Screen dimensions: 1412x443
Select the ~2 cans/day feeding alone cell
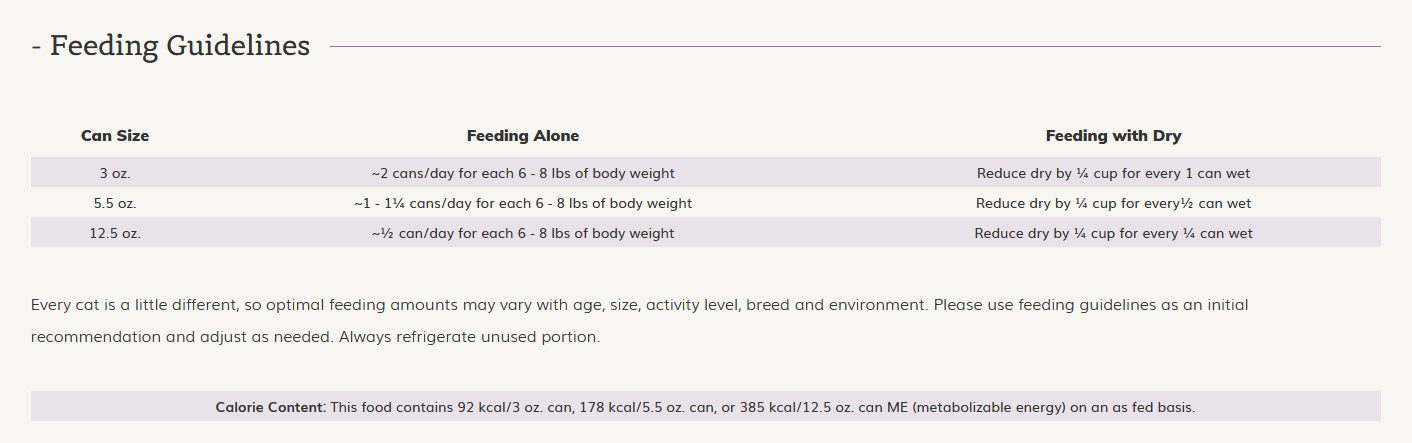[x=522, y=173]
